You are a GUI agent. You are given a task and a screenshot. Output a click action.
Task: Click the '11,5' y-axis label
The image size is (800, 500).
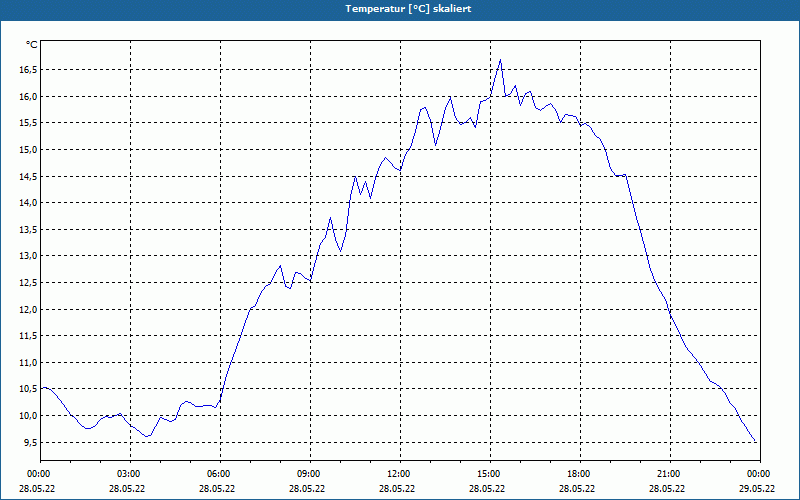(x=27, y=336)
